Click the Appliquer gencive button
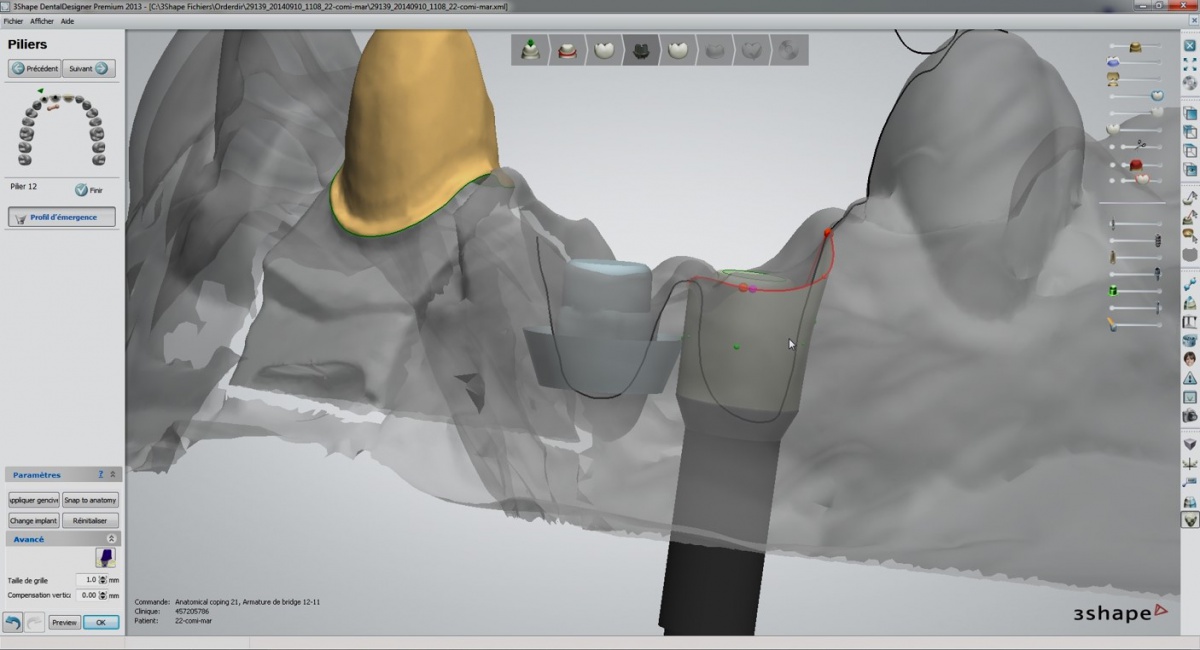The height and width of the screenshot is (650, 1200). tap(35, 500)
